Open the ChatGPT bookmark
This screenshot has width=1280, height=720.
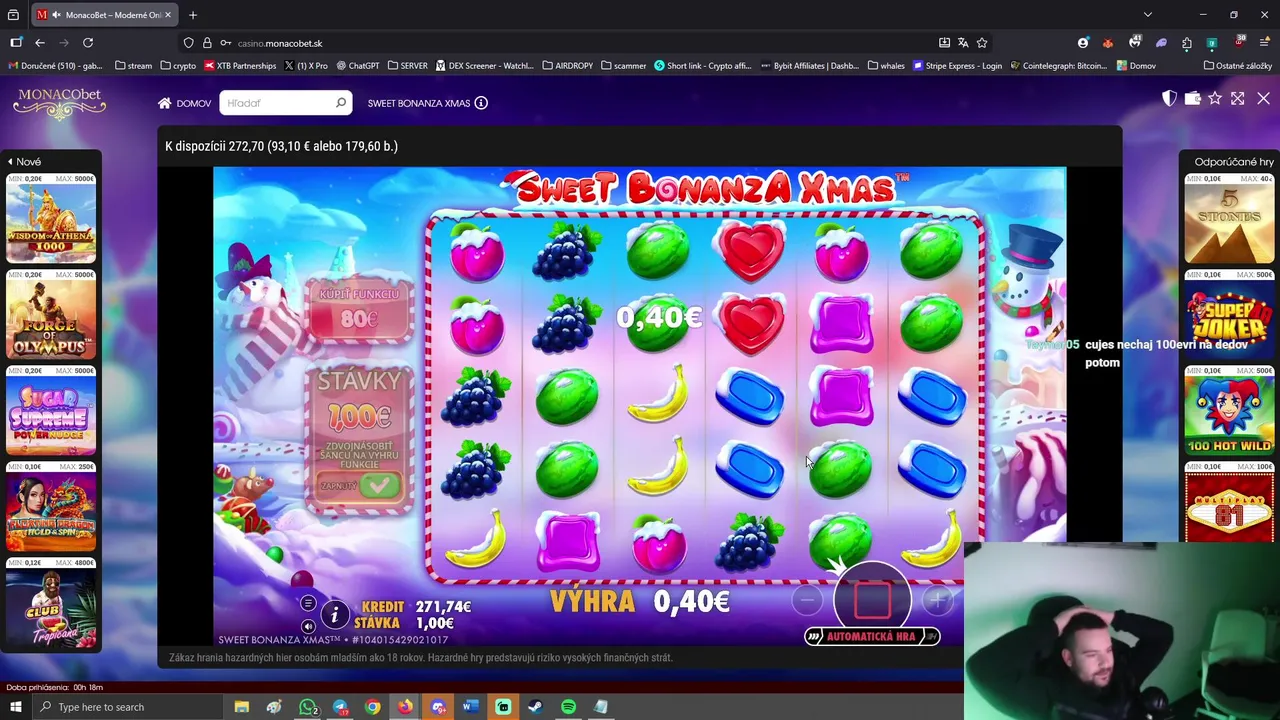click(x=358, y=66)
